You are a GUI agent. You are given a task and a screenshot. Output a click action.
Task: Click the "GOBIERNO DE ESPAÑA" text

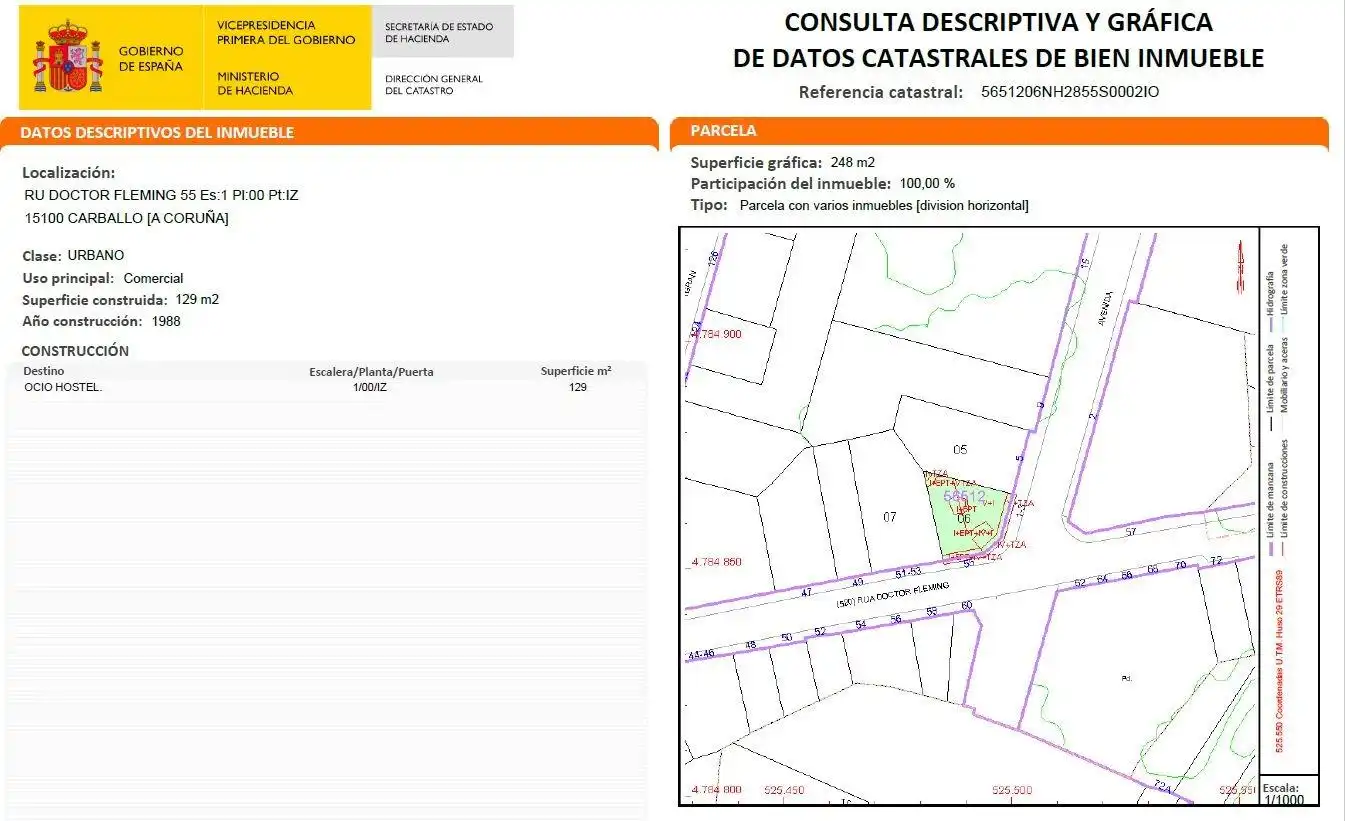(151, 59)
